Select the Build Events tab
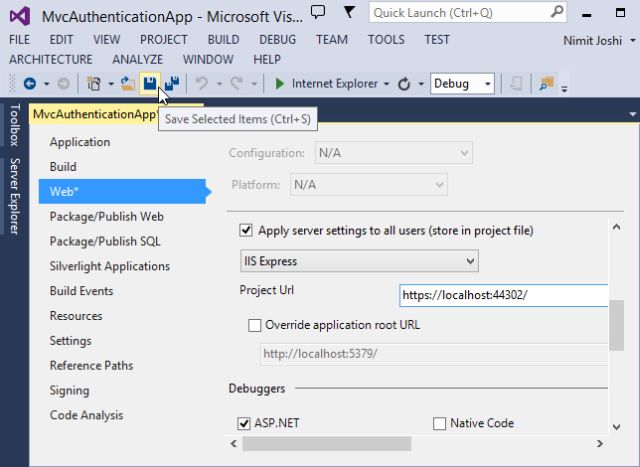This screenshot has height=467, width=640. click(x=81, y=291)
